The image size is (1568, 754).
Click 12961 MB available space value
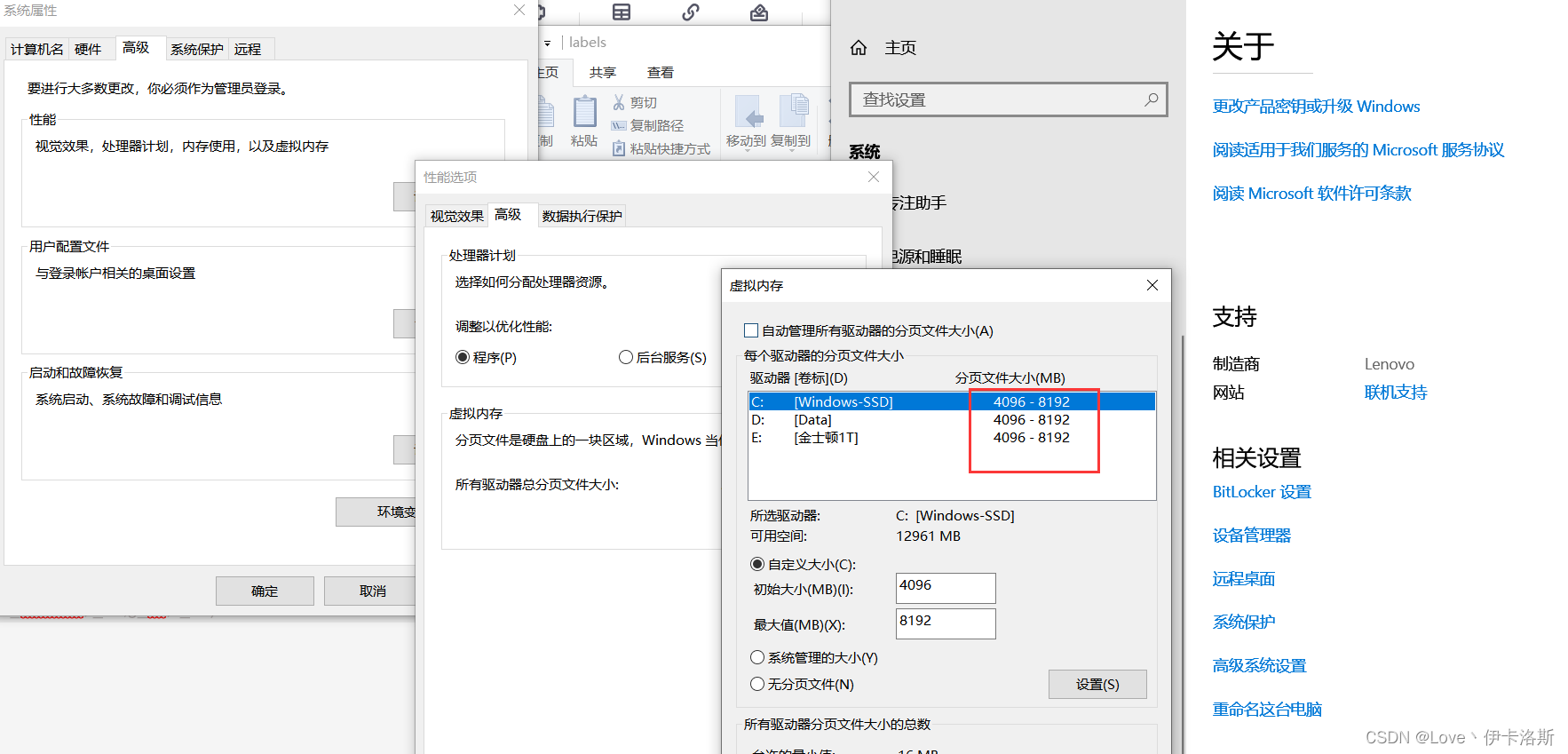point(929,536)
